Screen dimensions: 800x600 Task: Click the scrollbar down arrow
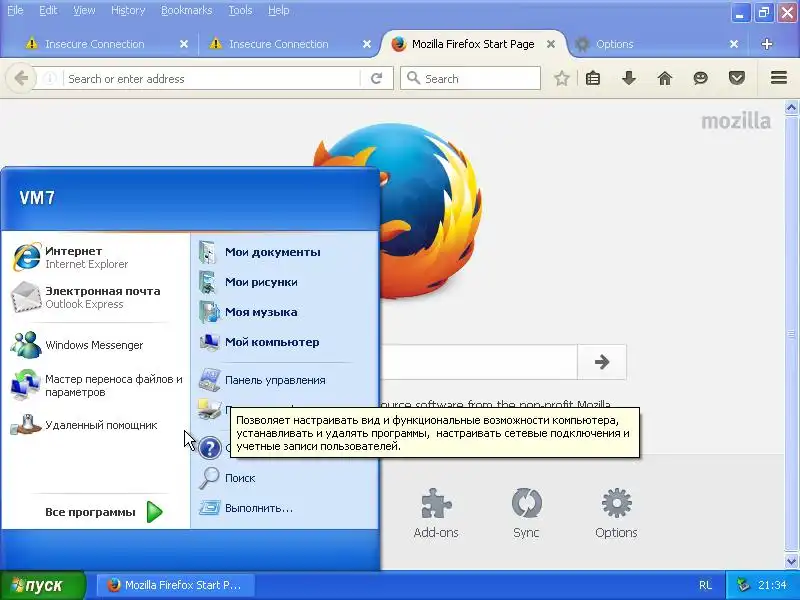(791, 561)
